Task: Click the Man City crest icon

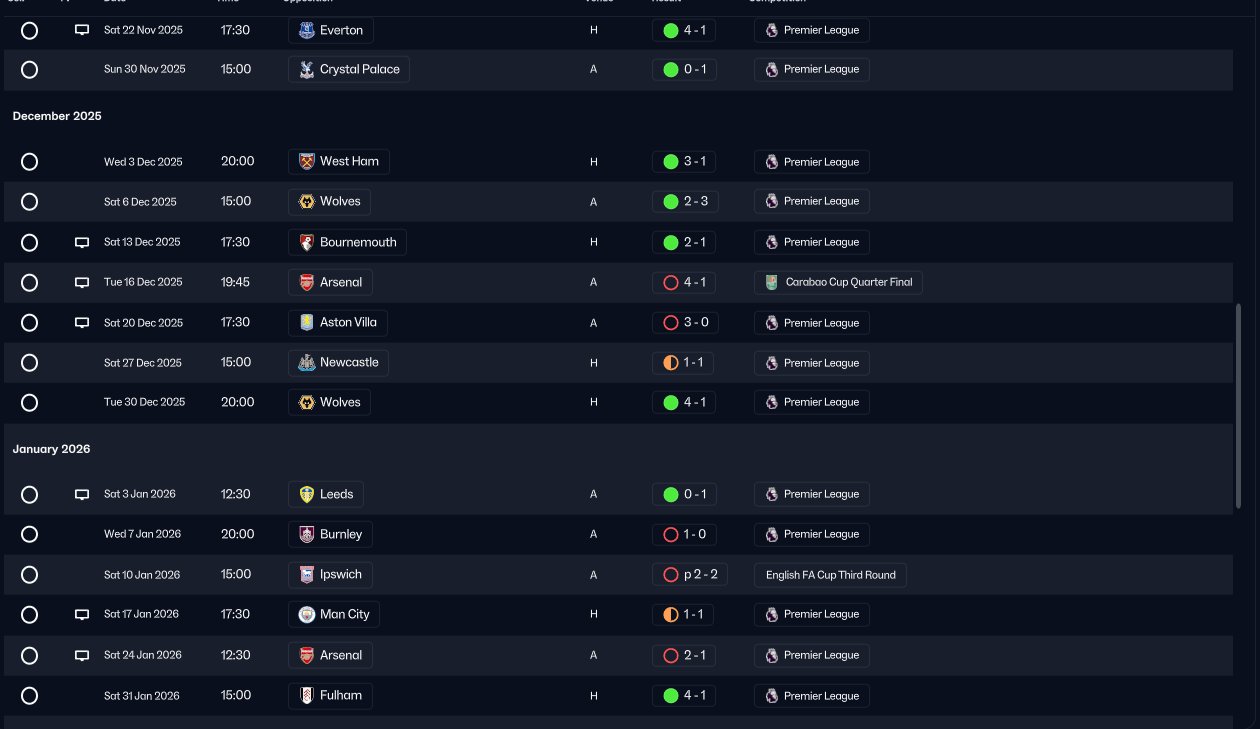Action: coord(306,614)
